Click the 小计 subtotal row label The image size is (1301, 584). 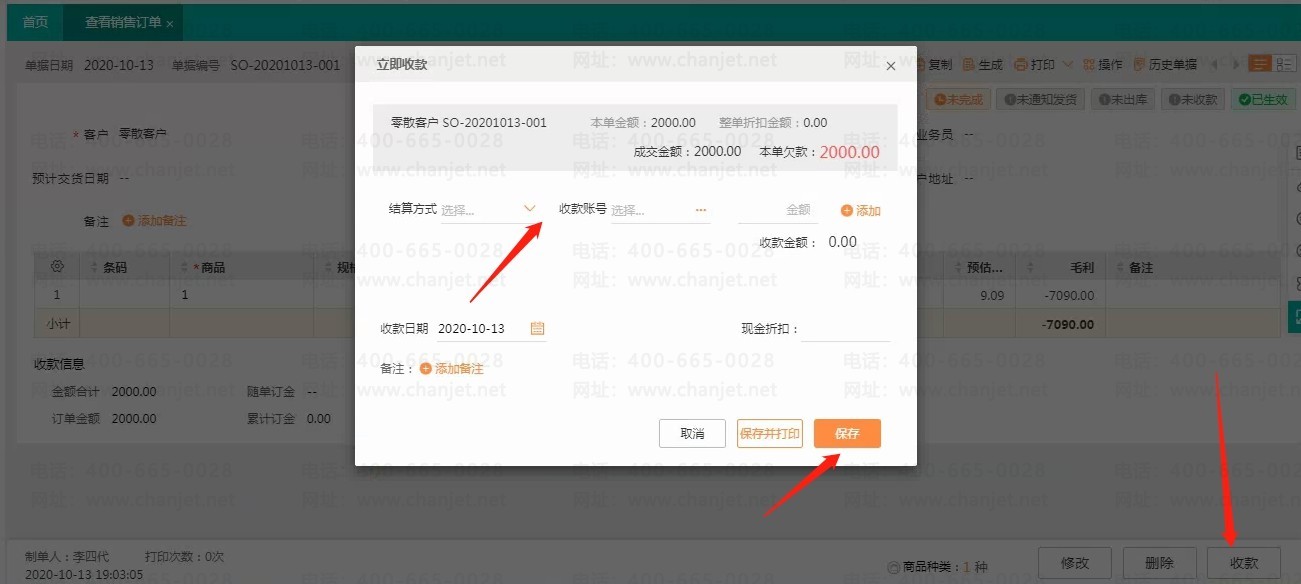point(57,324)
